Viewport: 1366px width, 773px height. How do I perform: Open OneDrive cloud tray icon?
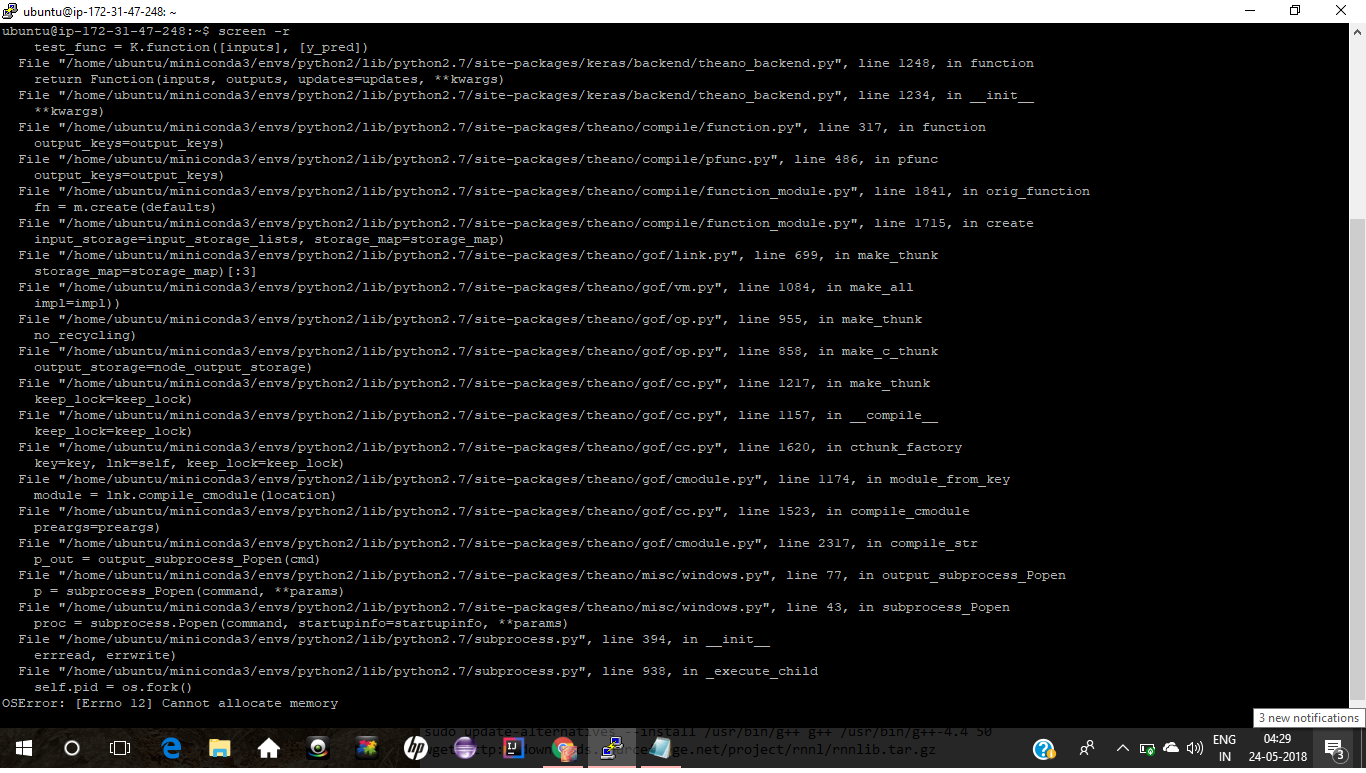coord(1171,748)
